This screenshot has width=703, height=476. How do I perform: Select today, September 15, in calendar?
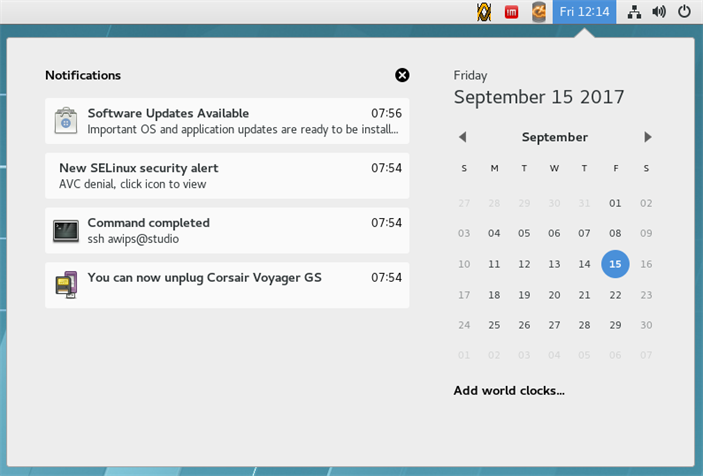pyautogui.click(x=615, y=264)
